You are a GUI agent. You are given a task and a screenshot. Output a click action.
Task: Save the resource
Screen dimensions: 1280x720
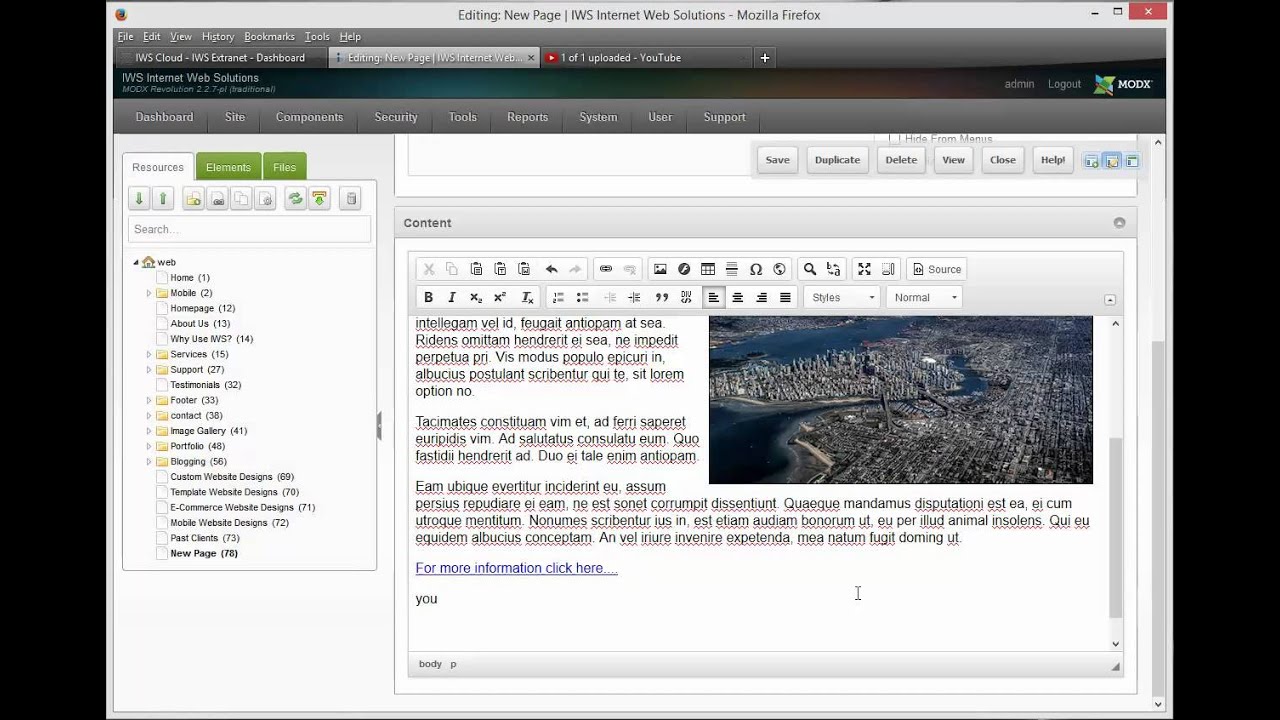click(777, 160)
